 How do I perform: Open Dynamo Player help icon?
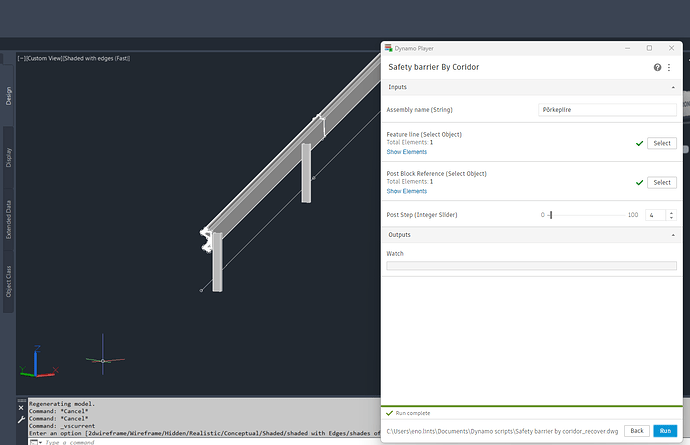click(657, 67)
